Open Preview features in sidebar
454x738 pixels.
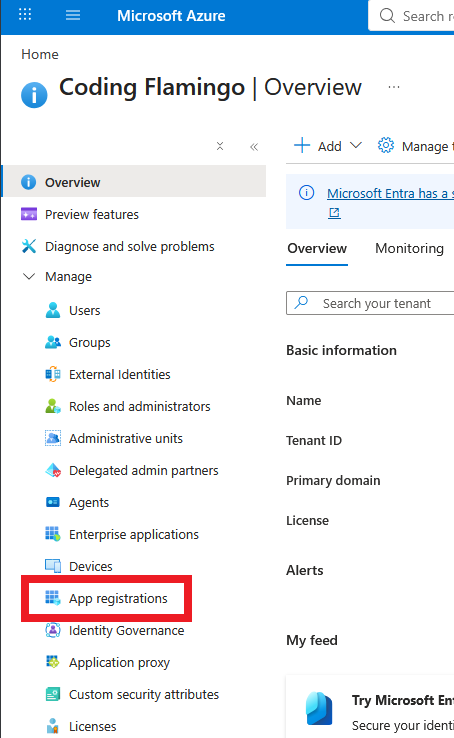[x=92, y=215]
